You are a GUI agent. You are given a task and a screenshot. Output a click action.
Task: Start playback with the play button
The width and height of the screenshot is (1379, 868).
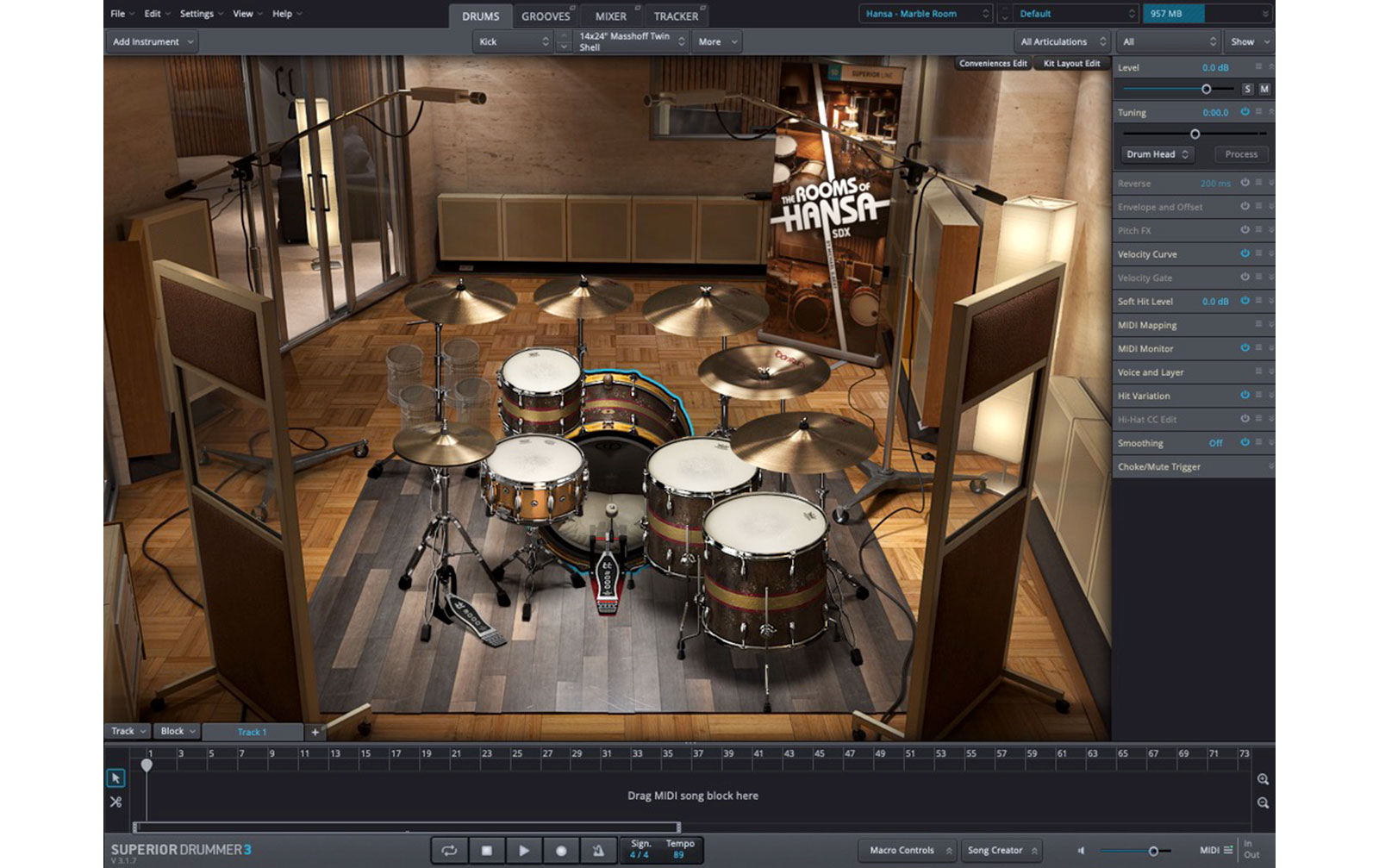(523, 850)
